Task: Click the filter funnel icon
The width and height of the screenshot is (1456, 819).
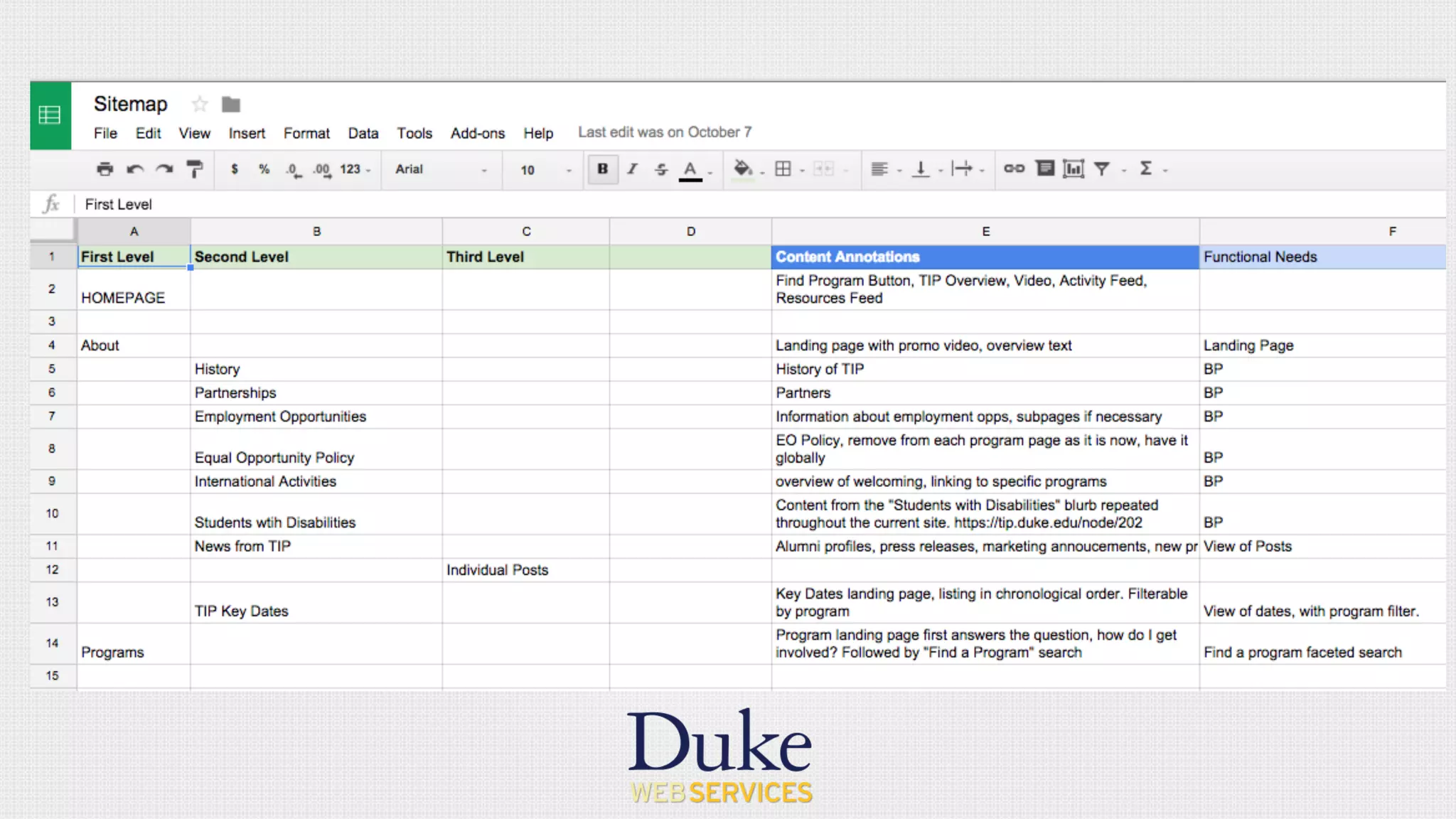Action: (1102, 168)
